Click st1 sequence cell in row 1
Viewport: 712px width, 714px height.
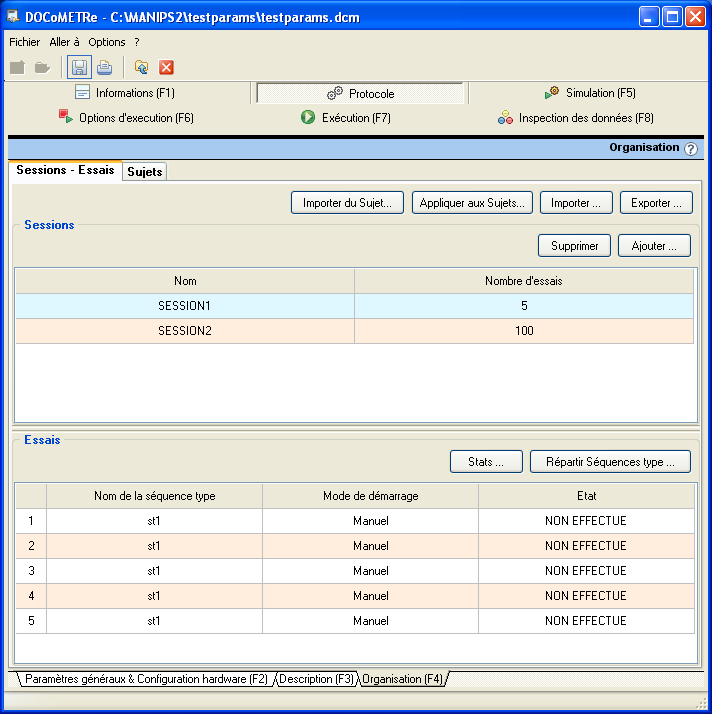point(154,520)
